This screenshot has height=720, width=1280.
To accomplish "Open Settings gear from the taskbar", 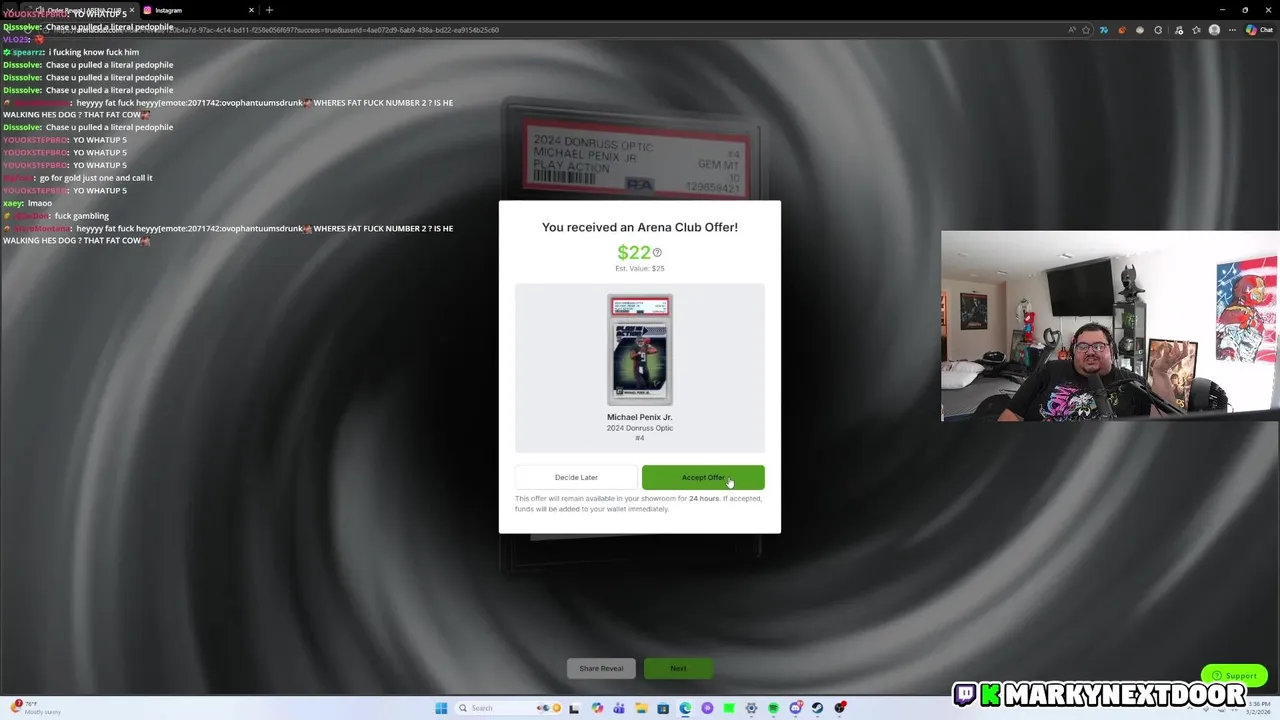I will pyautogui.click(x=751, y=708).
